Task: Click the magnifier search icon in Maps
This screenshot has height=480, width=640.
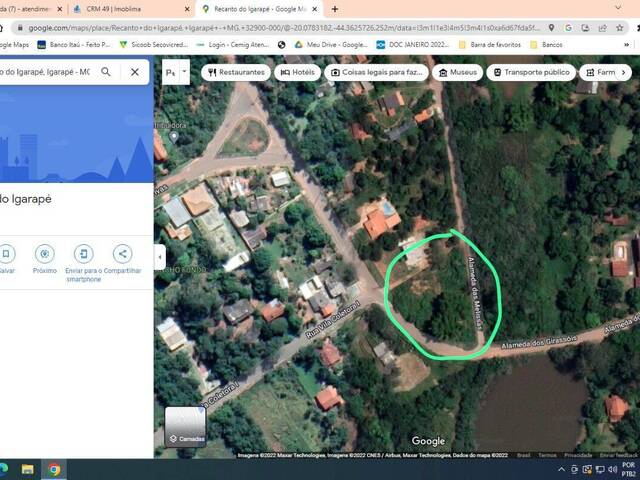Action: coord(106,72)
